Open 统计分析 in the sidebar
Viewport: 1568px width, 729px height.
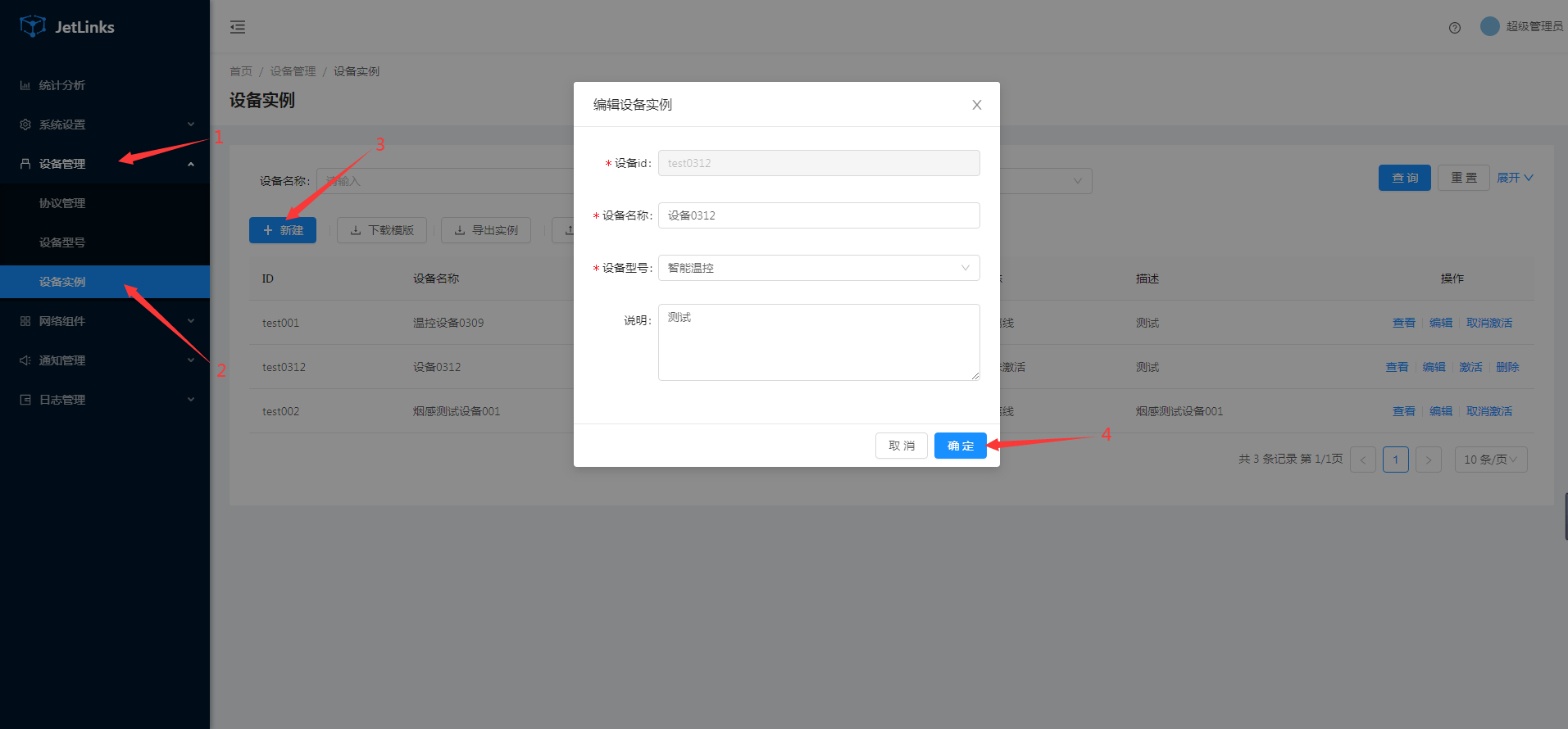click(x=62, y=85)
